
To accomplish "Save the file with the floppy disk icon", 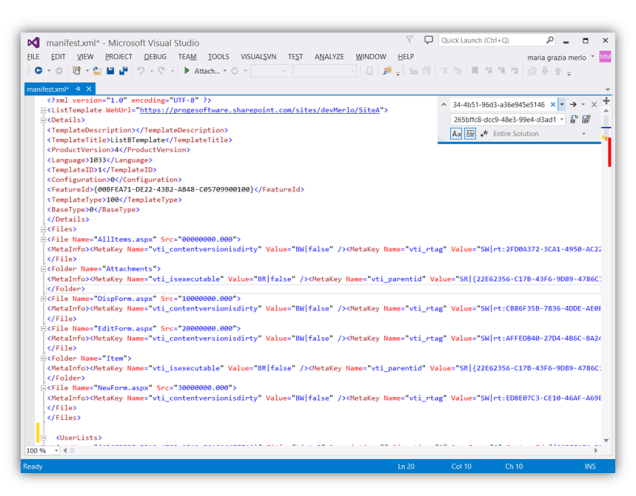I will pos(110,71).
